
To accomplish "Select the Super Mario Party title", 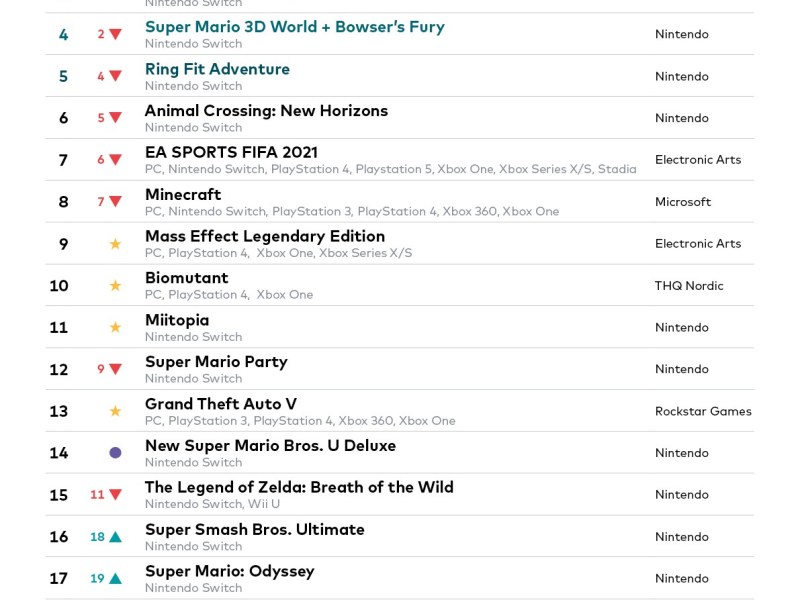I will 216,362.
